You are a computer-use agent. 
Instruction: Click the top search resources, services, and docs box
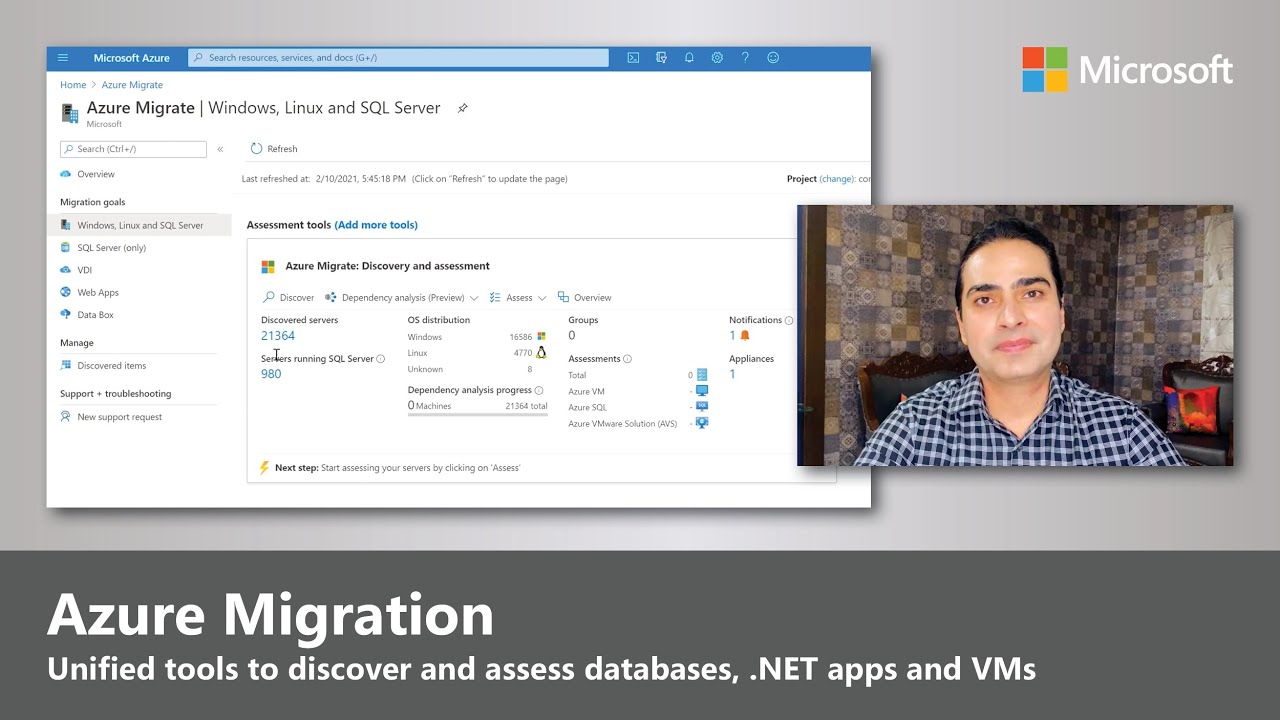point(398,58)
